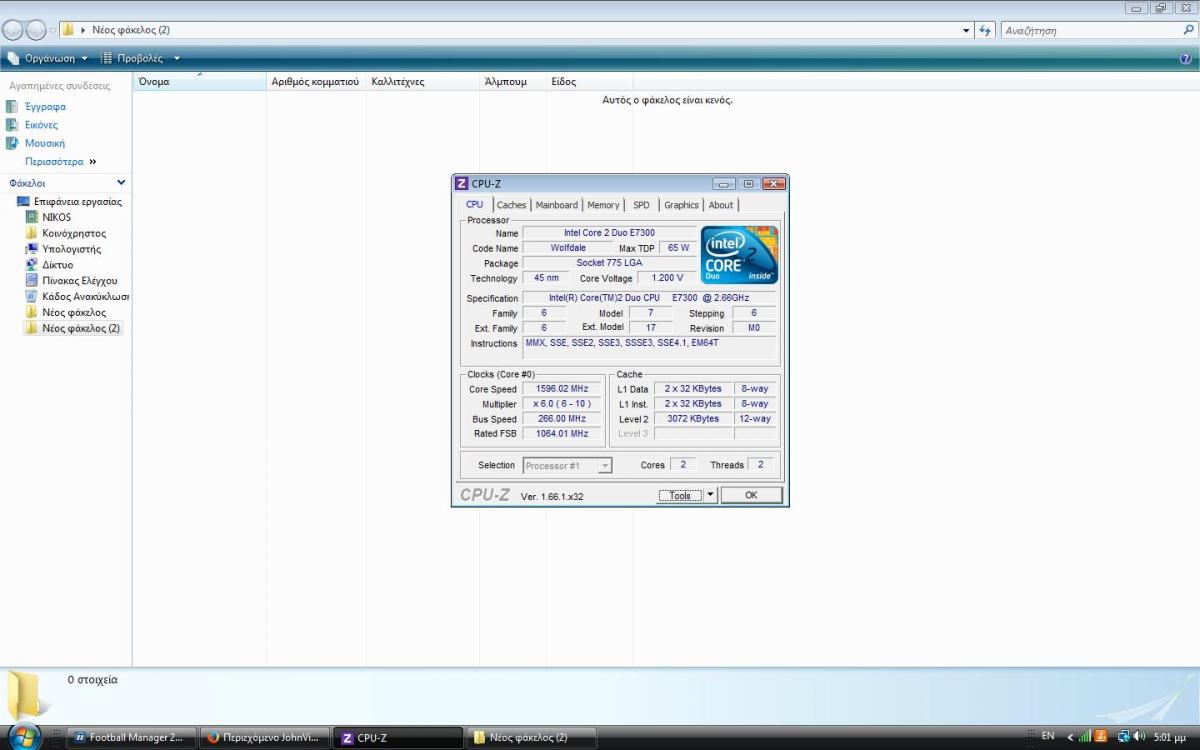
Task: Click the large folder icon in details pane
Action: [25, 695]
